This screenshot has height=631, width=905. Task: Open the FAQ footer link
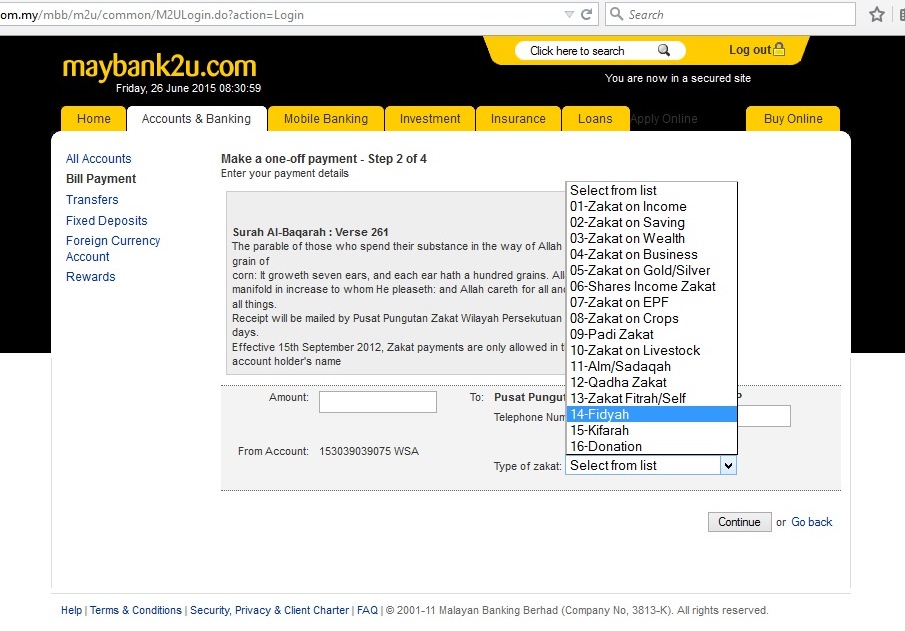tap(367, 610)
